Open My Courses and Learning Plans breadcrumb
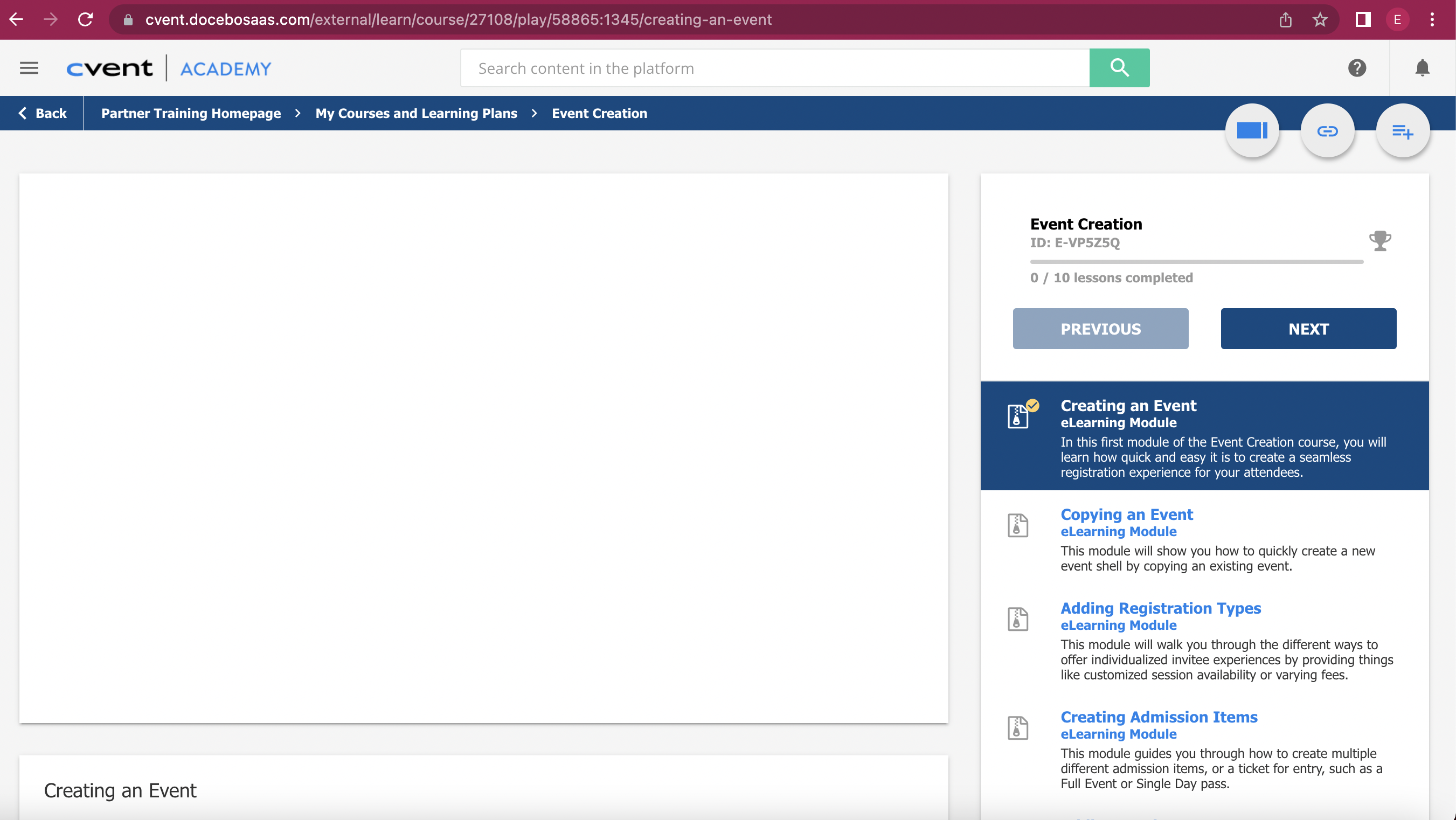The width and height of the screenshot is (1456, 820). coord(416,113)
